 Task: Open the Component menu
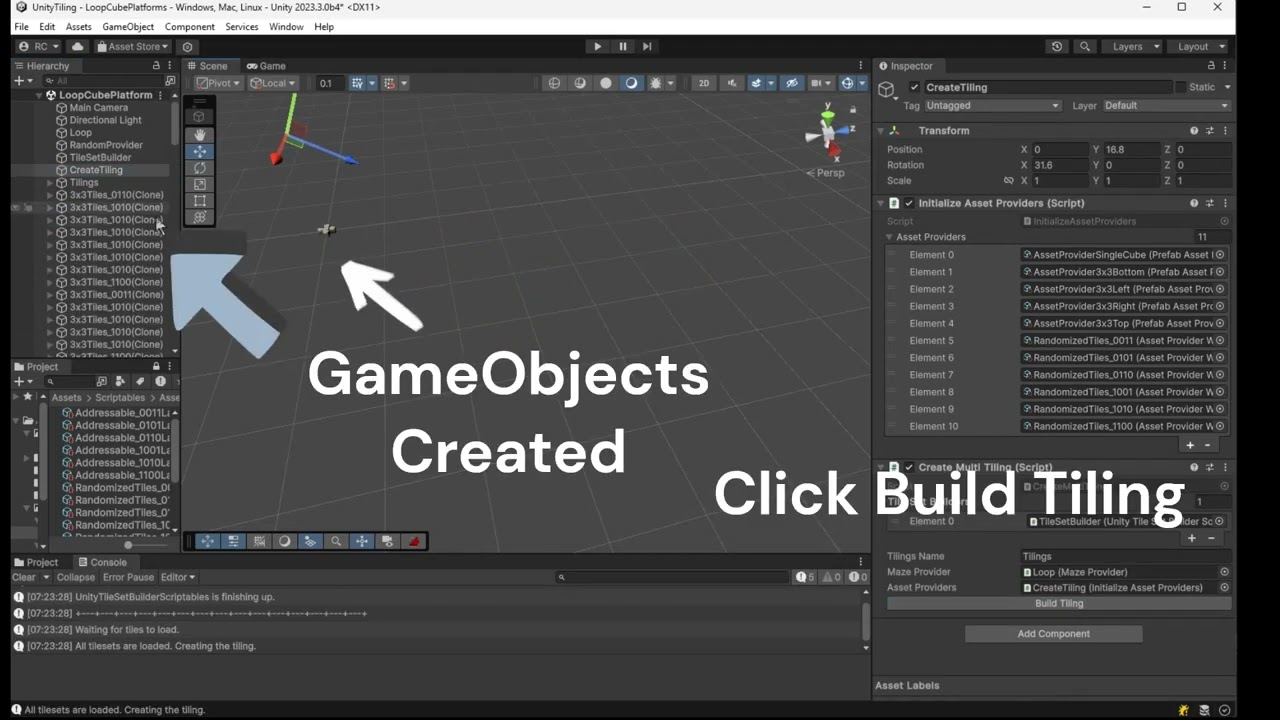[x=190, y=27]
